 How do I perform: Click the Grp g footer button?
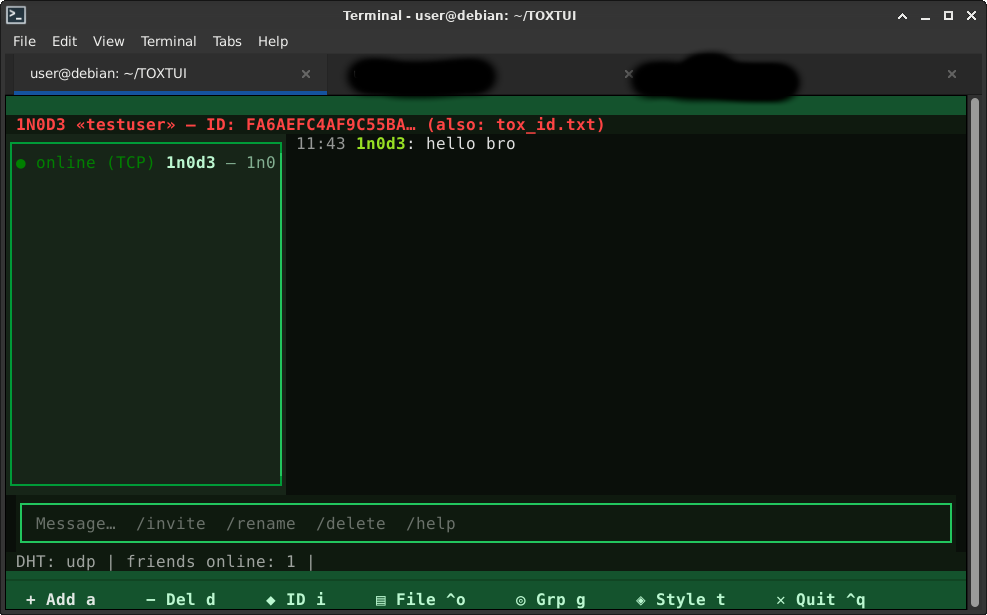point(551,600)
